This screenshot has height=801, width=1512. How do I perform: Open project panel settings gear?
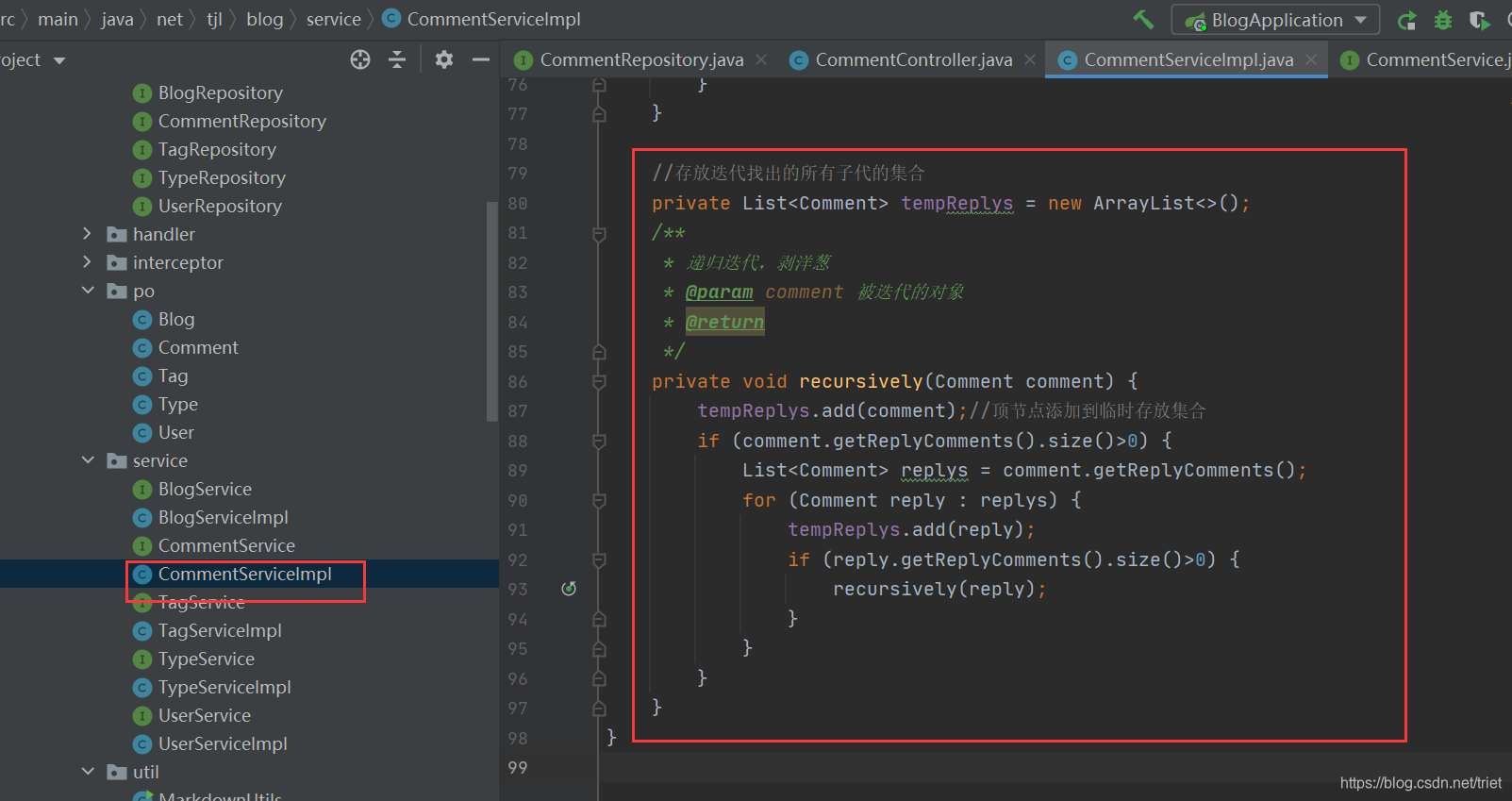(443, 60)
